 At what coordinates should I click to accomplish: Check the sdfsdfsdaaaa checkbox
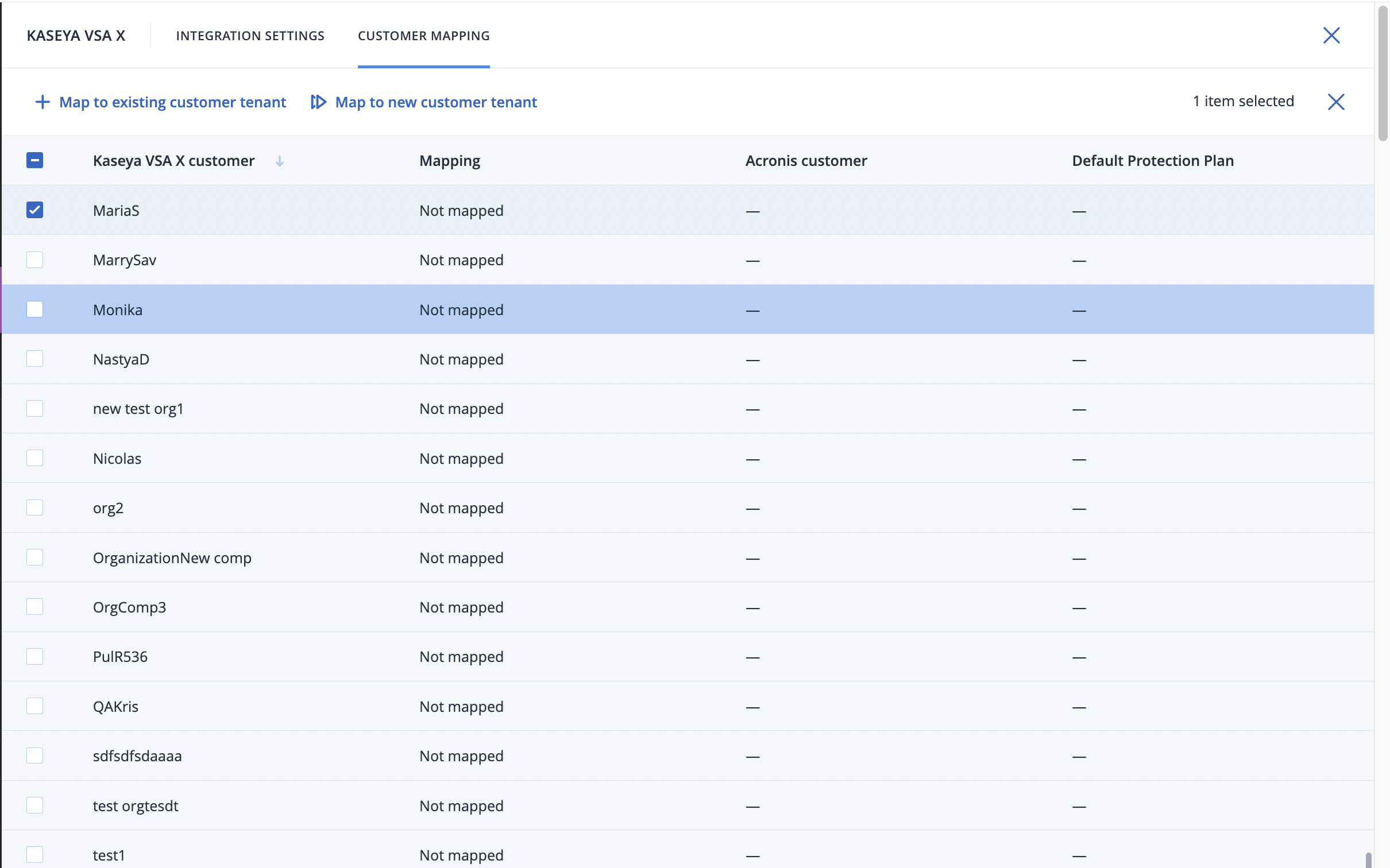(x=34, y=755)
